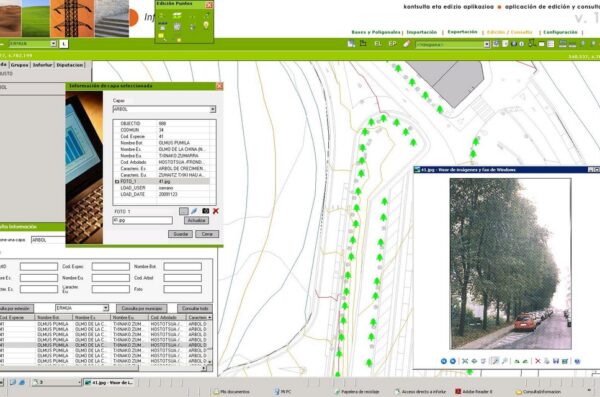
Task: Click the Guardar button
Action: pyautogui.click(x=180, y=234)
